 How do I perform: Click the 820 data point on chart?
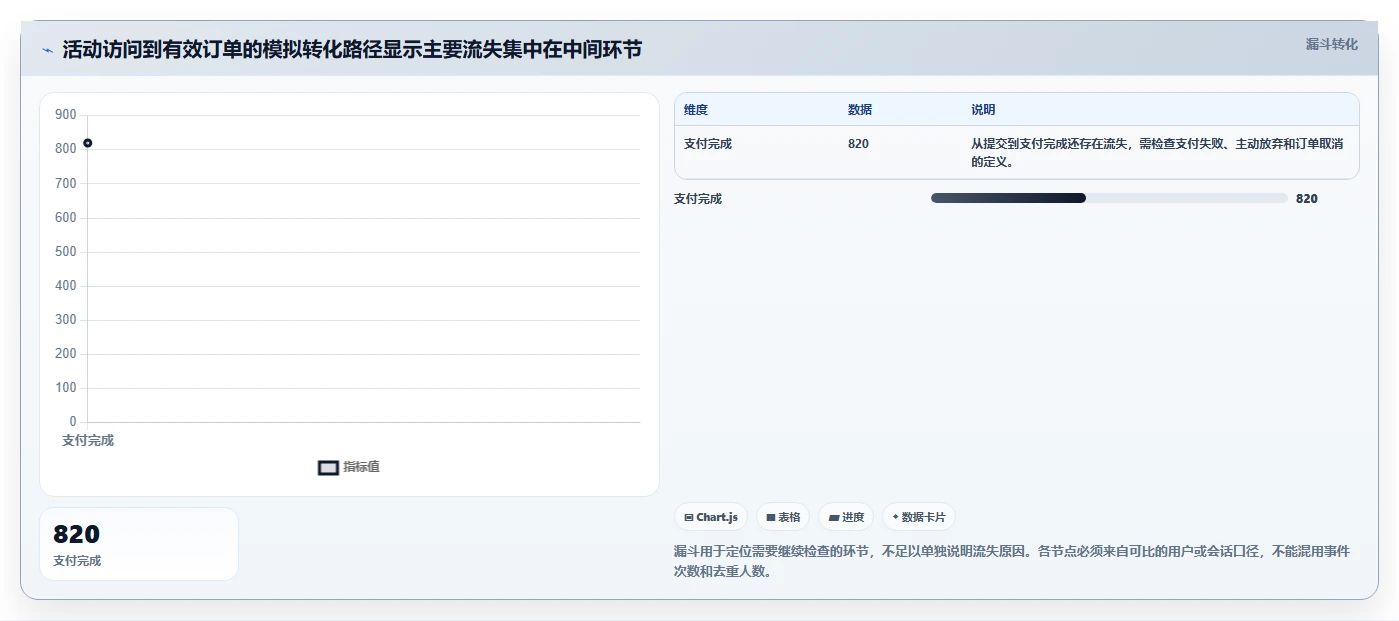click(x=88, y=143)
